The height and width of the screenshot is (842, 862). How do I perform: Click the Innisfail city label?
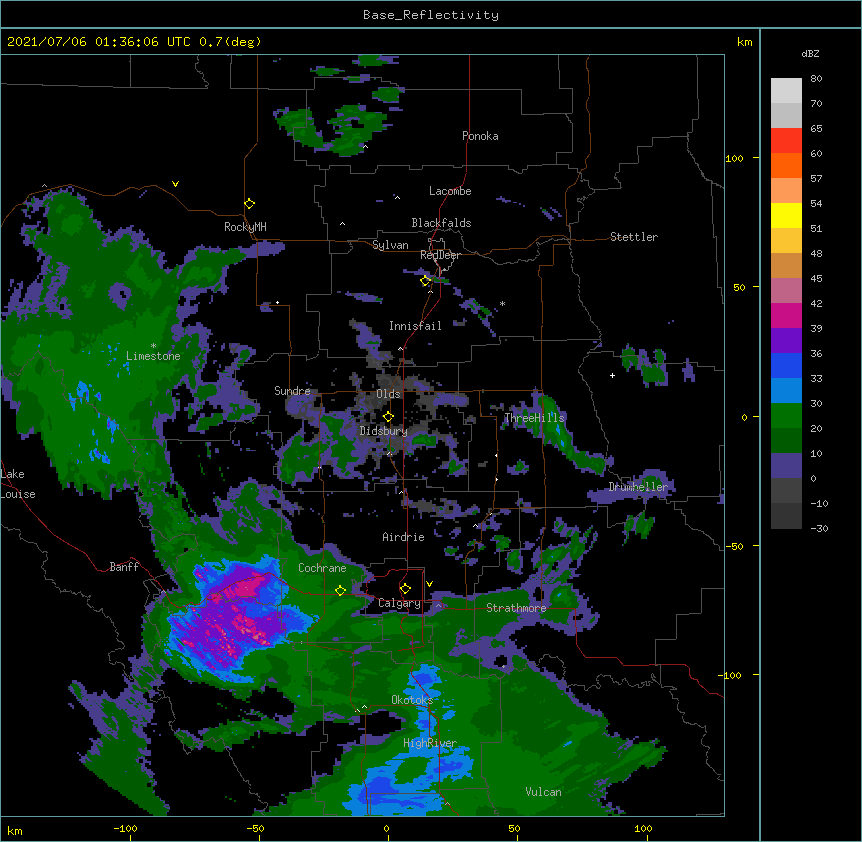click(x=415, y=326)
